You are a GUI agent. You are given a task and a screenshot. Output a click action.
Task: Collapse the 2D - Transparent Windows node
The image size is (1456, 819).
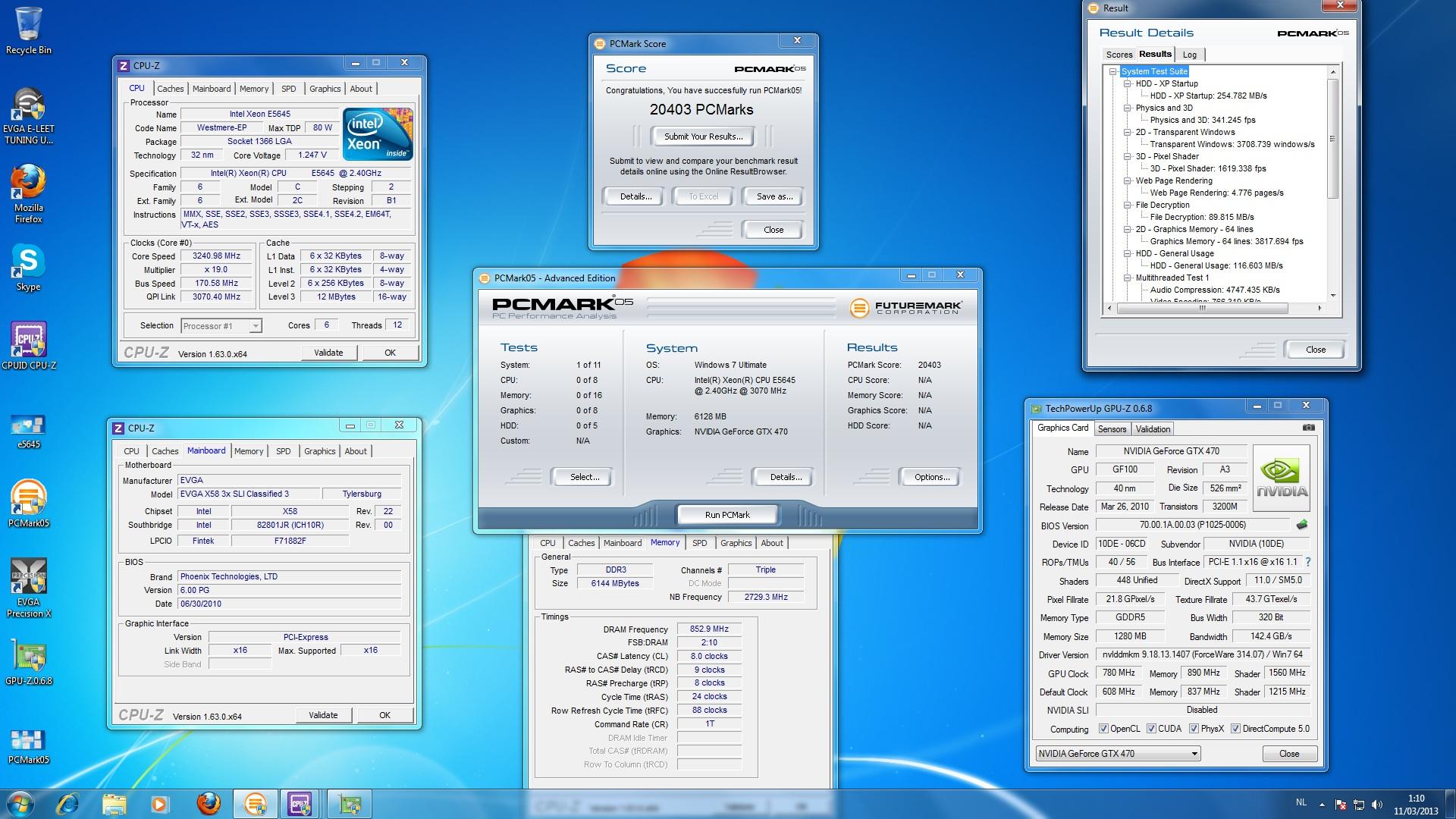click(1128, 132)
